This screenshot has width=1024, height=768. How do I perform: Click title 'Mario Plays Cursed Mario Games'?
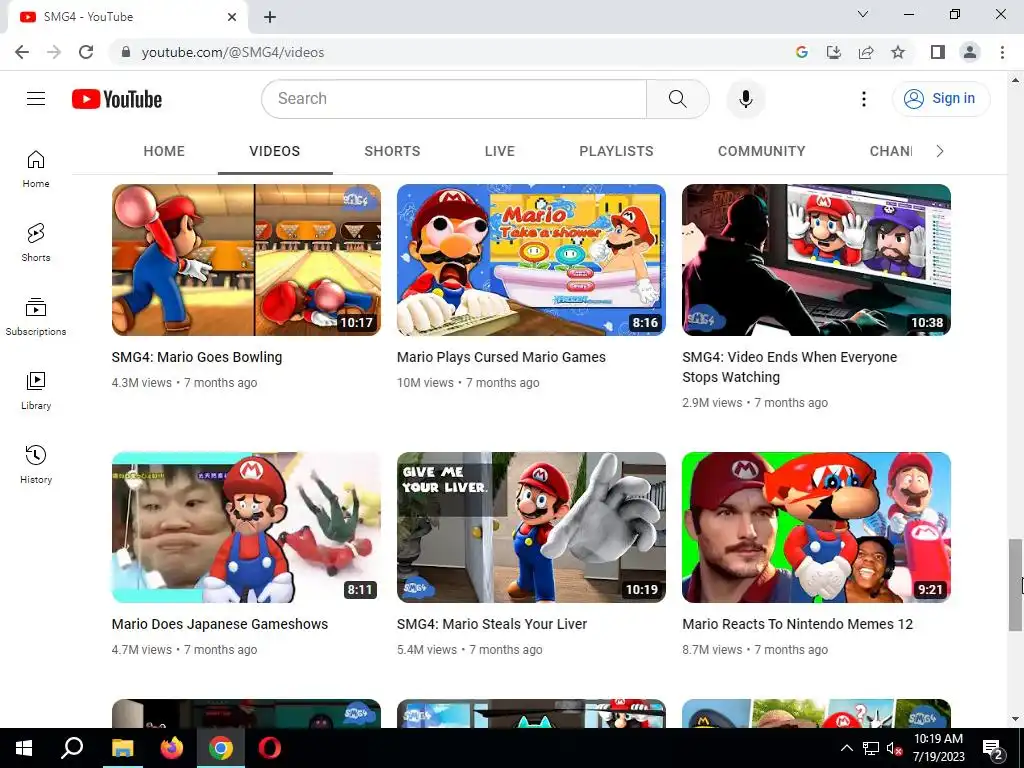(501, 357)
